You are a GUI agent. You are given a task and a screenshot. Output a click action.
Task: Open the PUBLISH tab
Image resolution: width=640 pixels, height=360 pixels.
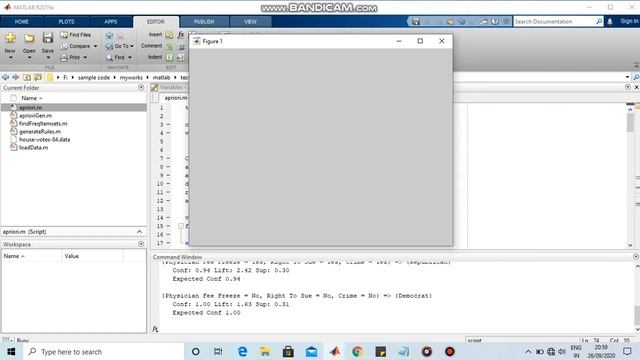click(204, 22)
